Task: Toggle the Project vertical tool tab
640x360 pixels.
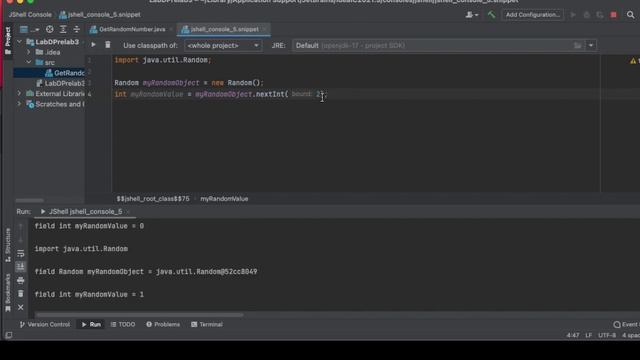Action: 8,41
